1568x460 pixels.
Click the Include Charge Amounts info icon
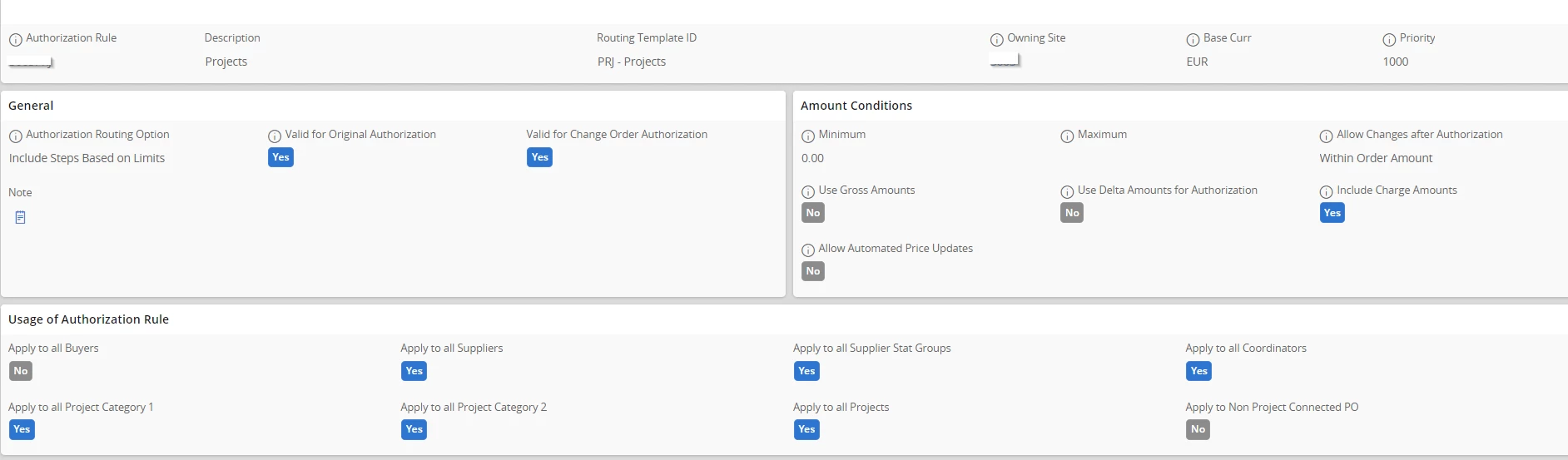point(1326,192)
